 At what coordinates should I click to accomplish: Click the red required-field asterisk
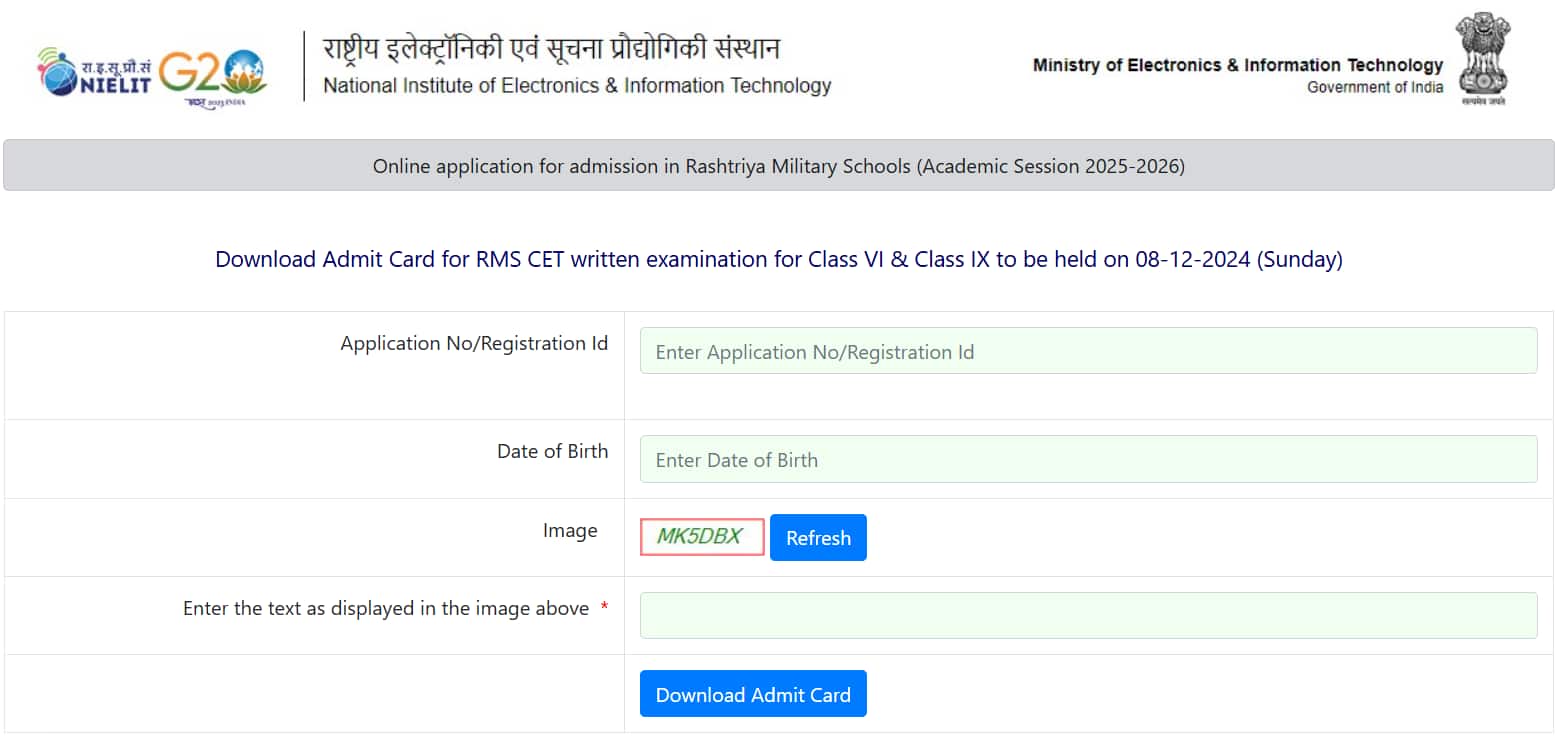pyautogui.click(x=604, y=608)
